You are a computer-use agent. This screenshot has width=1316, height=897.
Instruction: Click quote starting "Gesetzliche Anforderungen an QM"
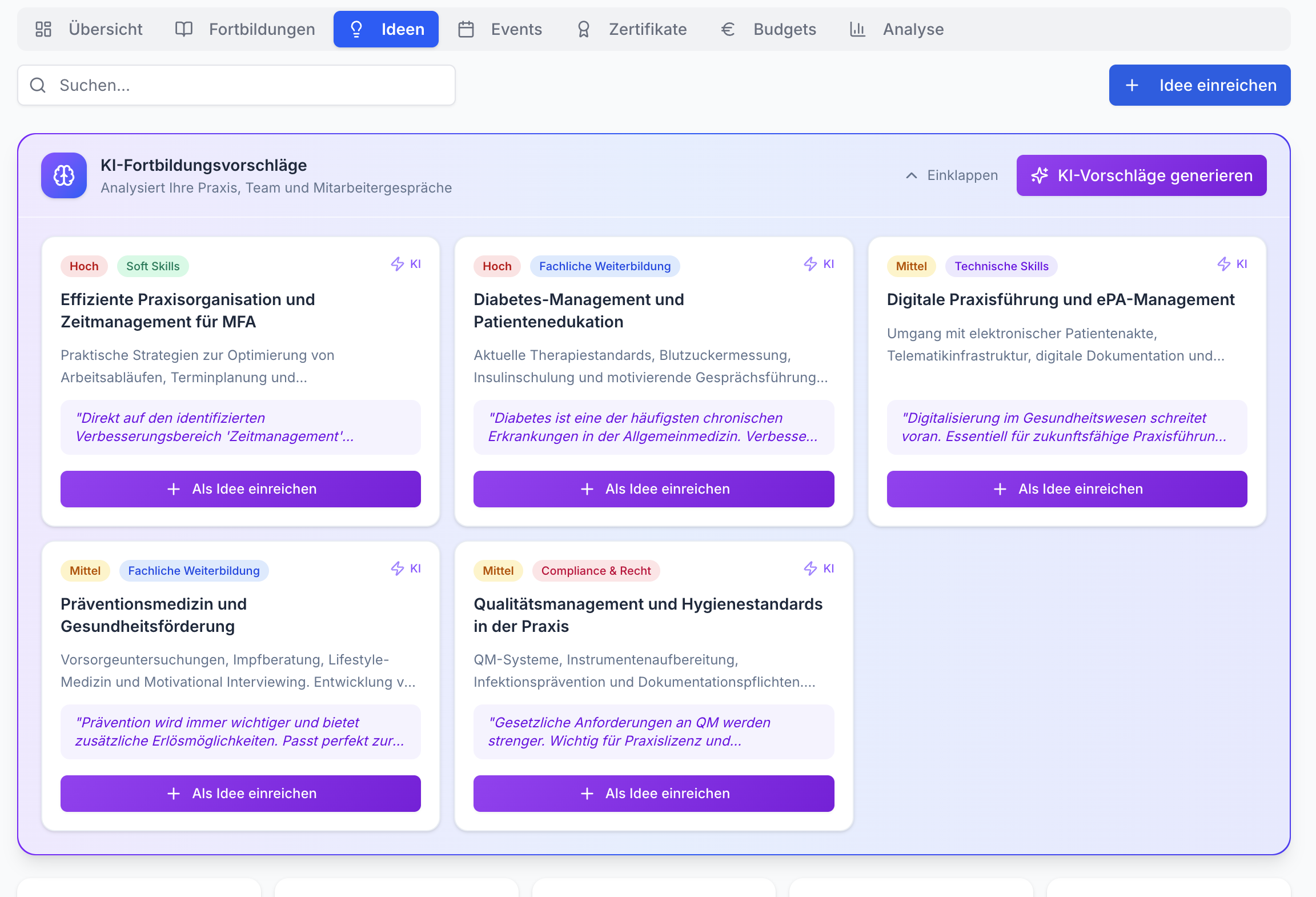click(x=653, y=732)
